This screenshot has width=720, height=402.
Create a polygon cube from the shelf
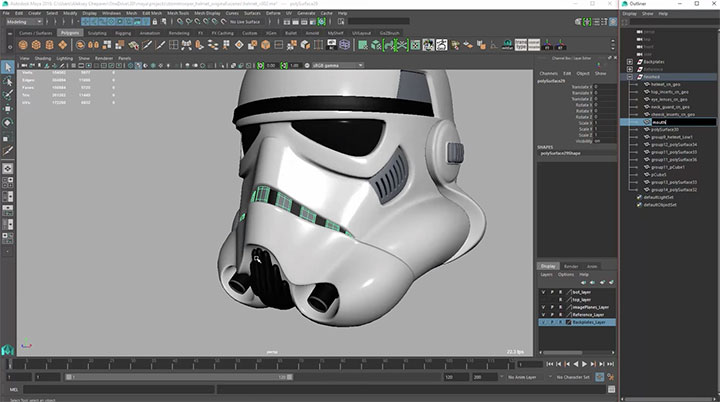point(36,45)
